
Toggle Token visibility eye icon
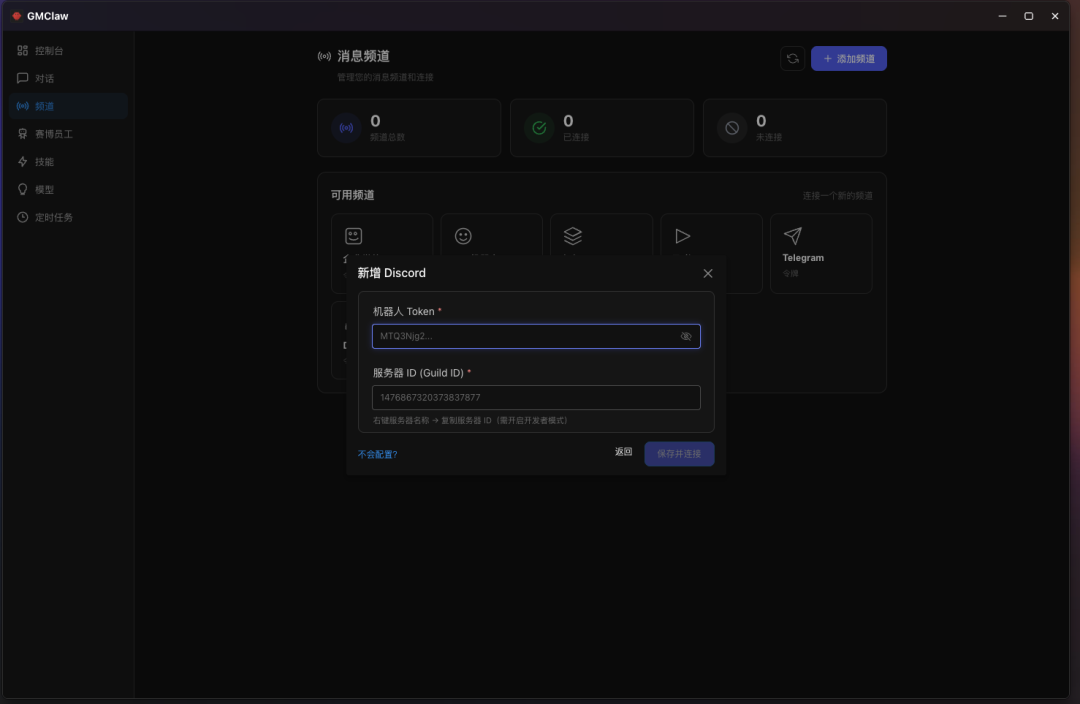point(686,336)
